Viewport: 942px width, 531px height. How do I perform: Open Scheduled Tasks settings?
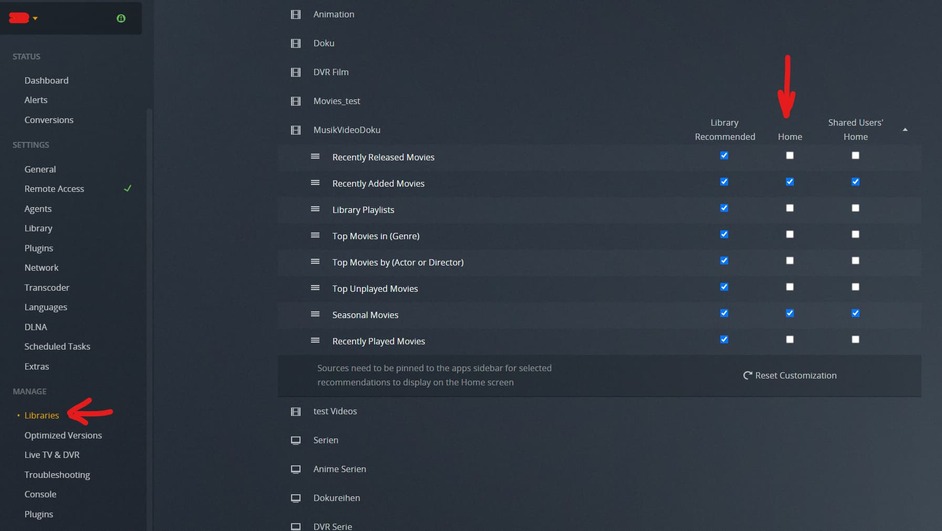click(x=57, y=347)
